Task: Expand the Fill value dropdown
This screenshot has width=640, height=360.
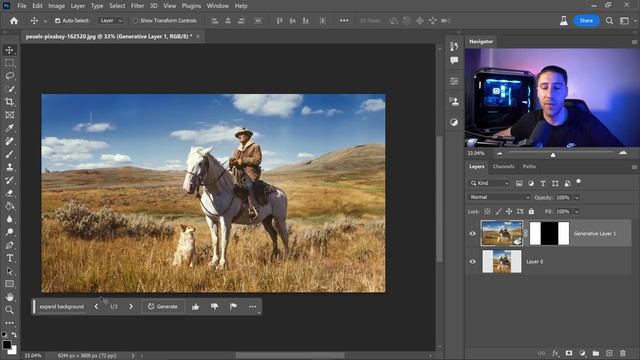Action: [577, 211]
